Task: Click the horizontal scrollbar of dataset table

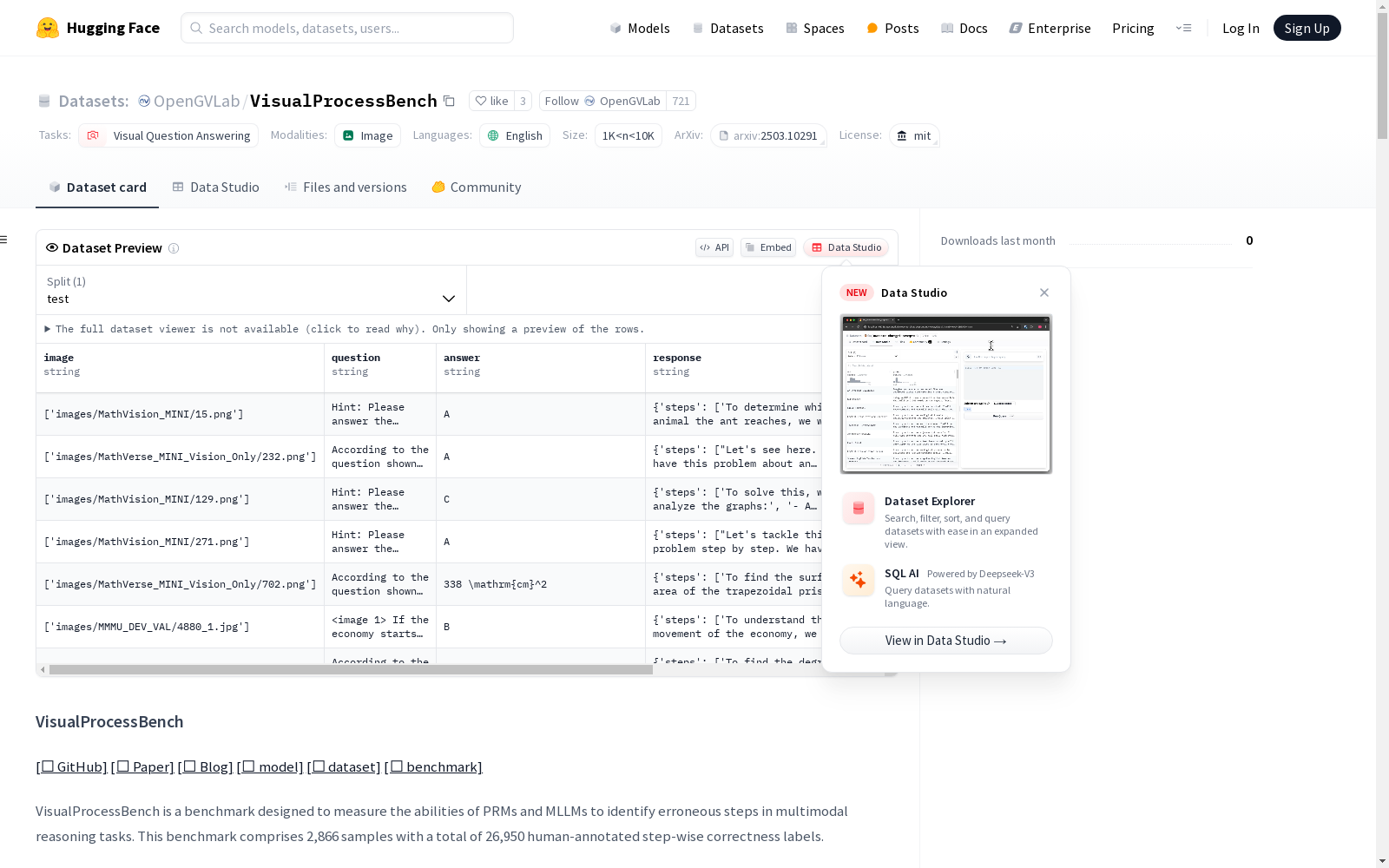Action: click(x=351, y=670)
